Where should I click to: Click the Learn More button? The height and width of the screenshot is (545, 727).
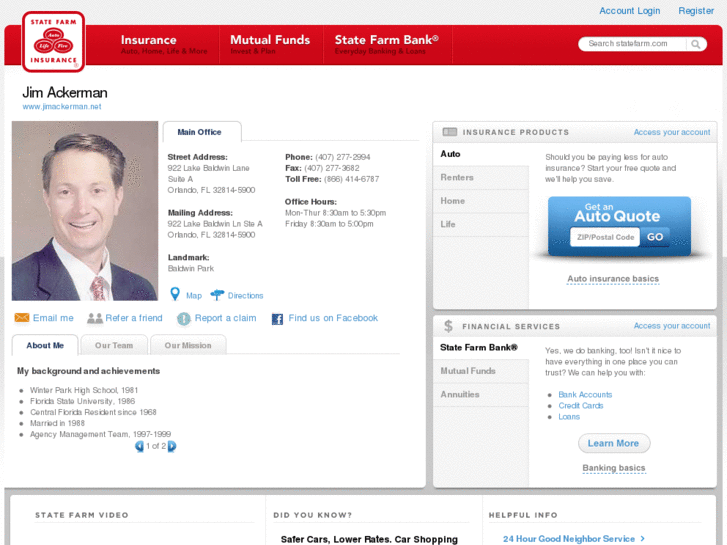pyautogui.click(x=614, y=443)
